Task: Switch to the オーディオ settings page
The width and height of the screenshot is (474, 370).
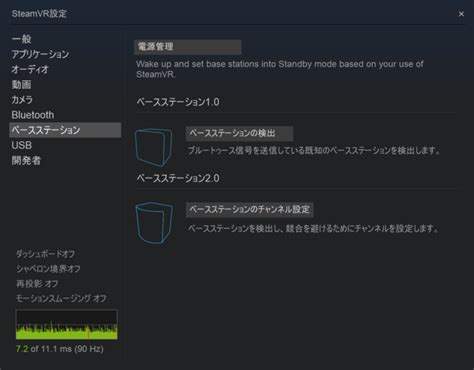Action: pyautogui.click(x=30, y=69)
